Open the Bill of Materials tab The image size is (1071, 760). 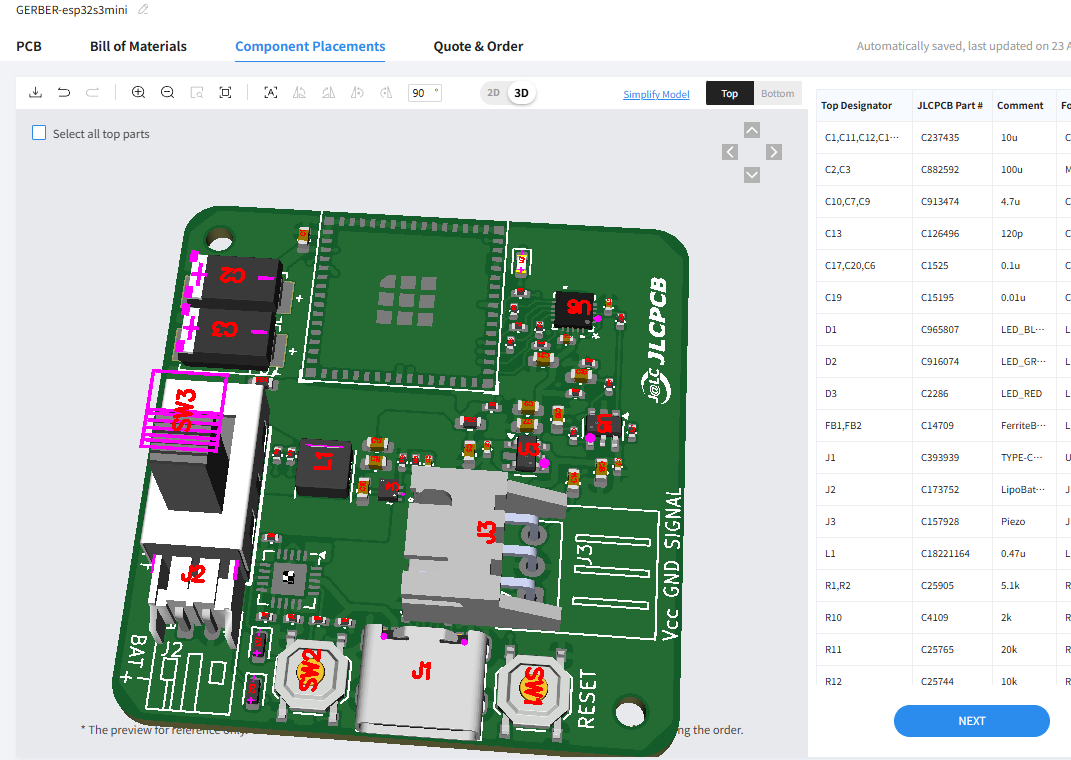[x=138, y=46]
